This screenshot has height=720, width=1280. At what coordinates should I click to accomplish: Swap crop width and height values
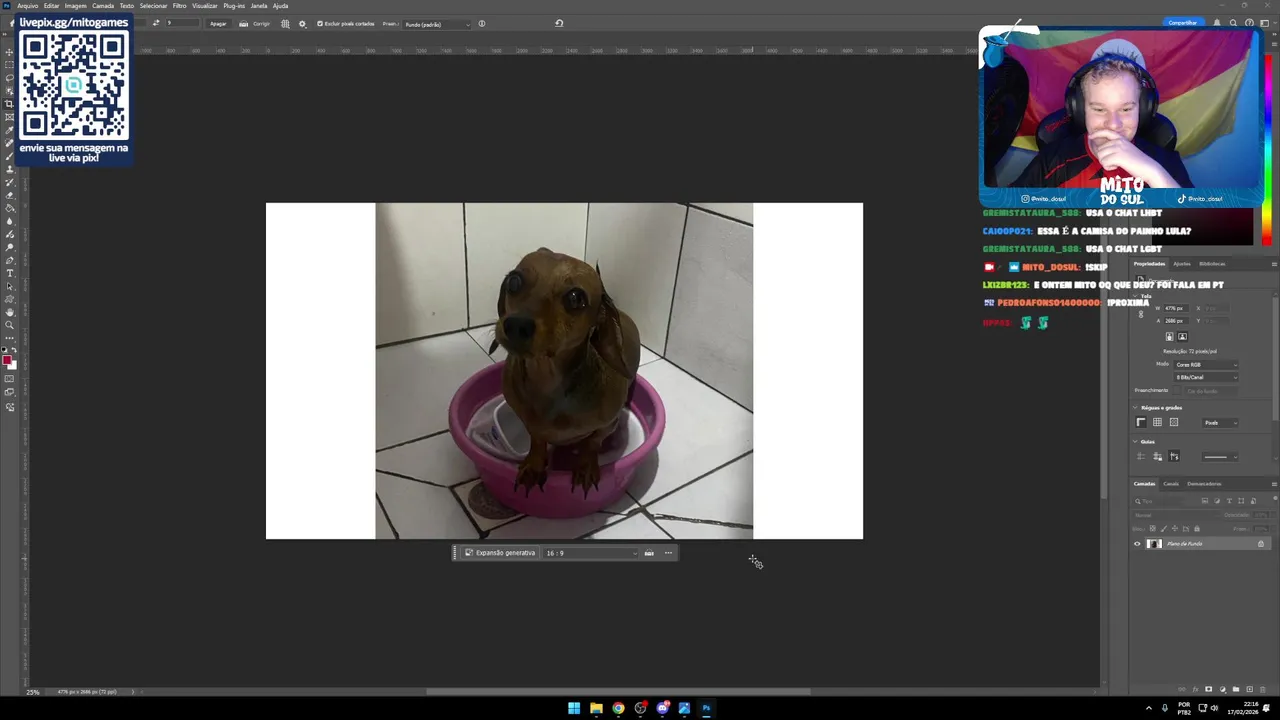coord(156,23)
